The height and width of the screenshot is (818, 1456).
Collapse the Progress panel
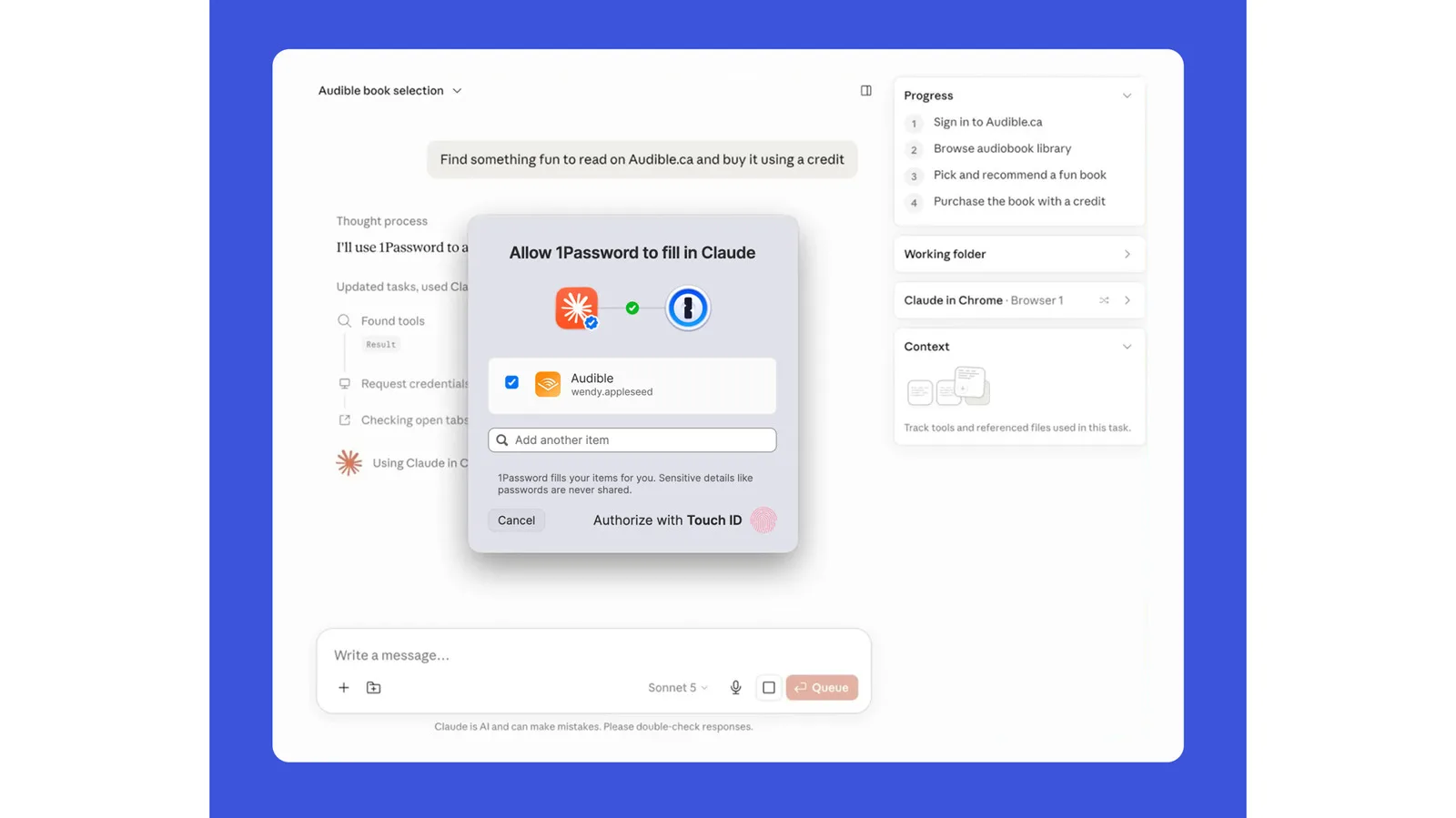pyautogui.click(x=1127, y=96)
